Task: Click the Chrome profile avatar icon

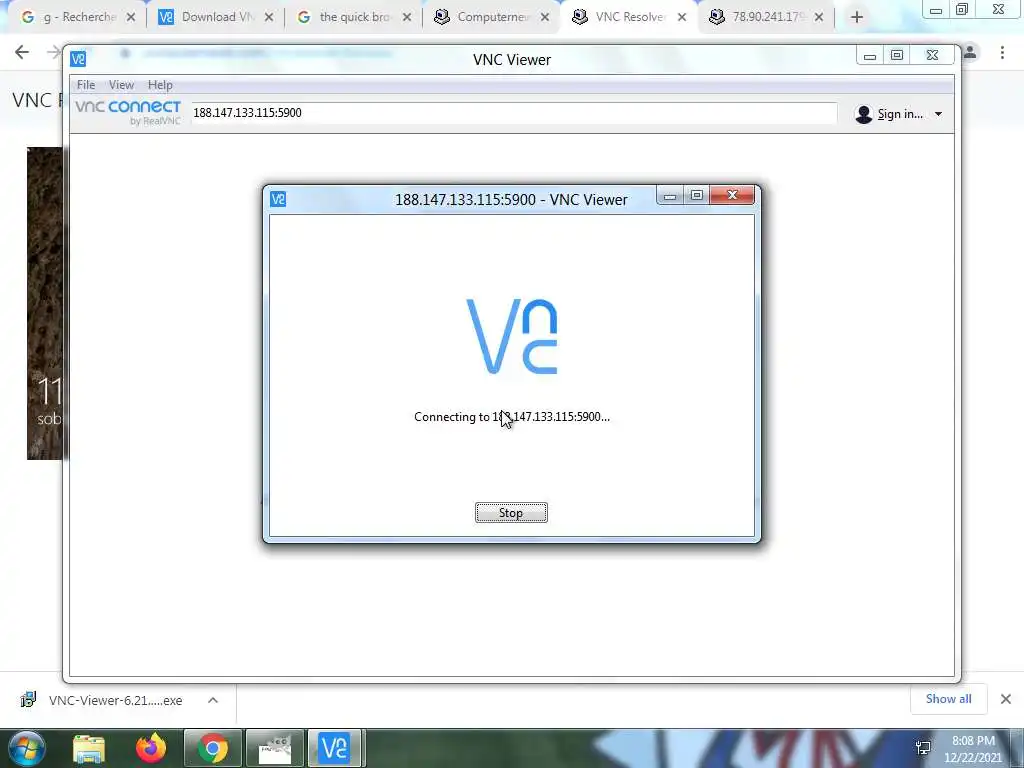Action: [970, 52]
